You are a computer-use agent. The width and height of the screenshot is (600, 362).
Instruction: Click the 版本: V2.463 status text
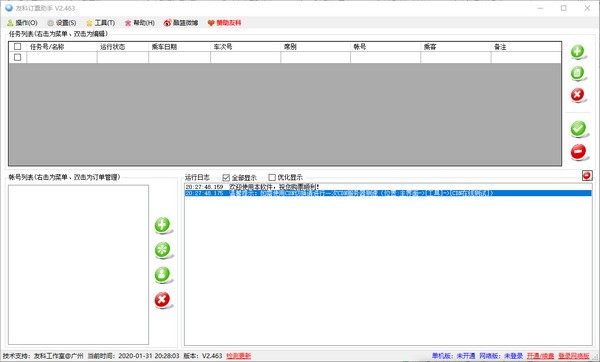pos(203,356)
